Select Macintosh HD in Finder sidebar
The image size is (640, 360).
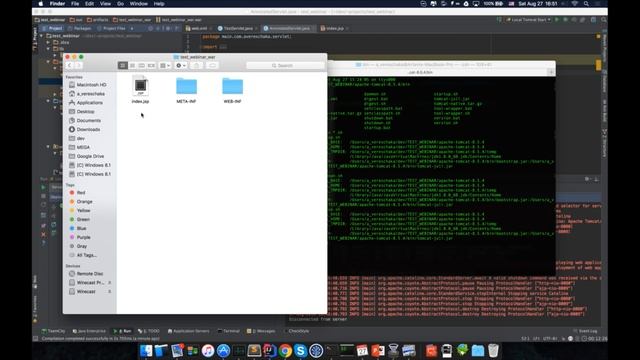pyautogui.click(x=89, y=84)
